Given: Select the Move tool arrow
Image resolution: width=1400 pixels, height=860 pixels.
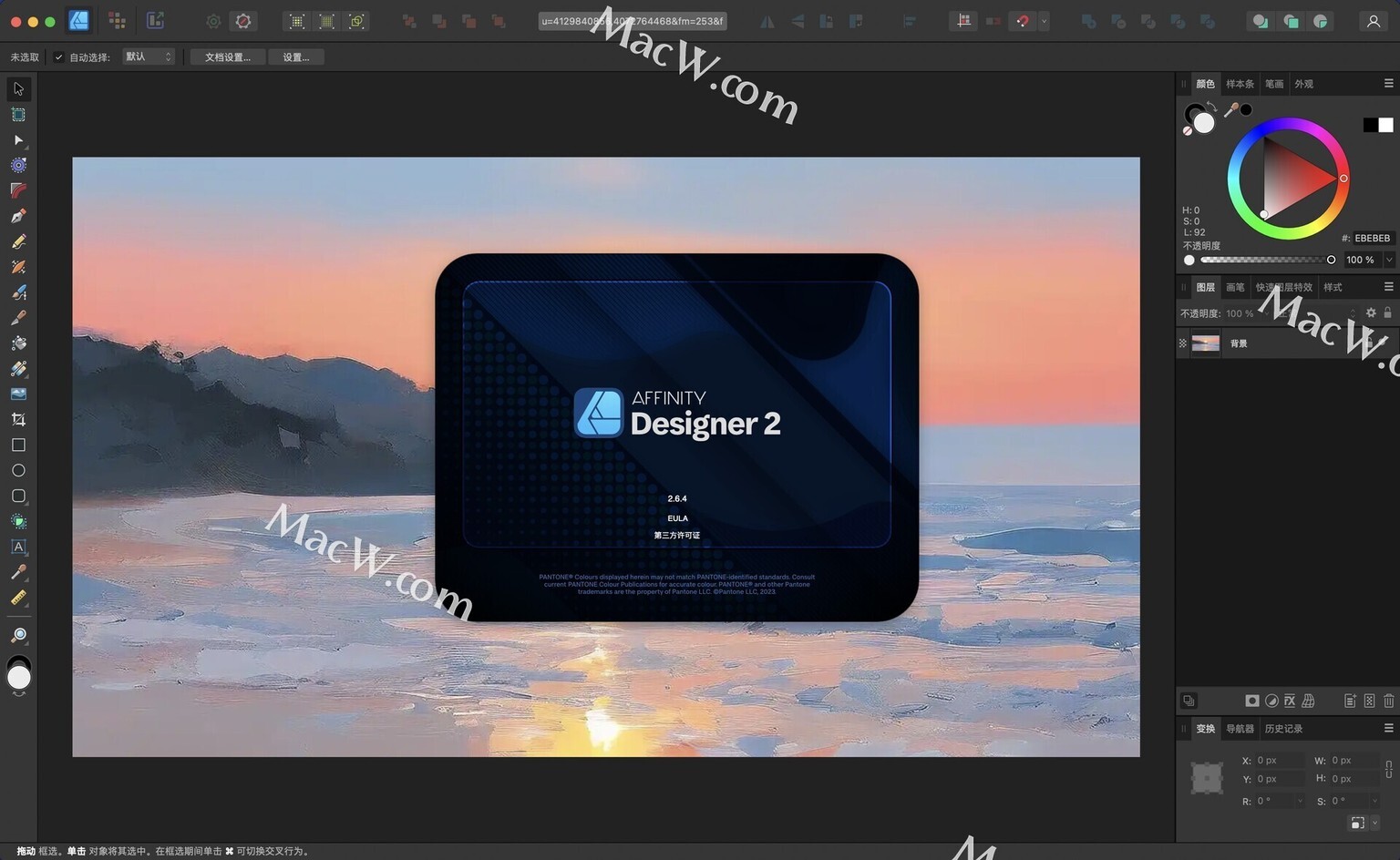Looking at the screenshot, I should (18, 88).
